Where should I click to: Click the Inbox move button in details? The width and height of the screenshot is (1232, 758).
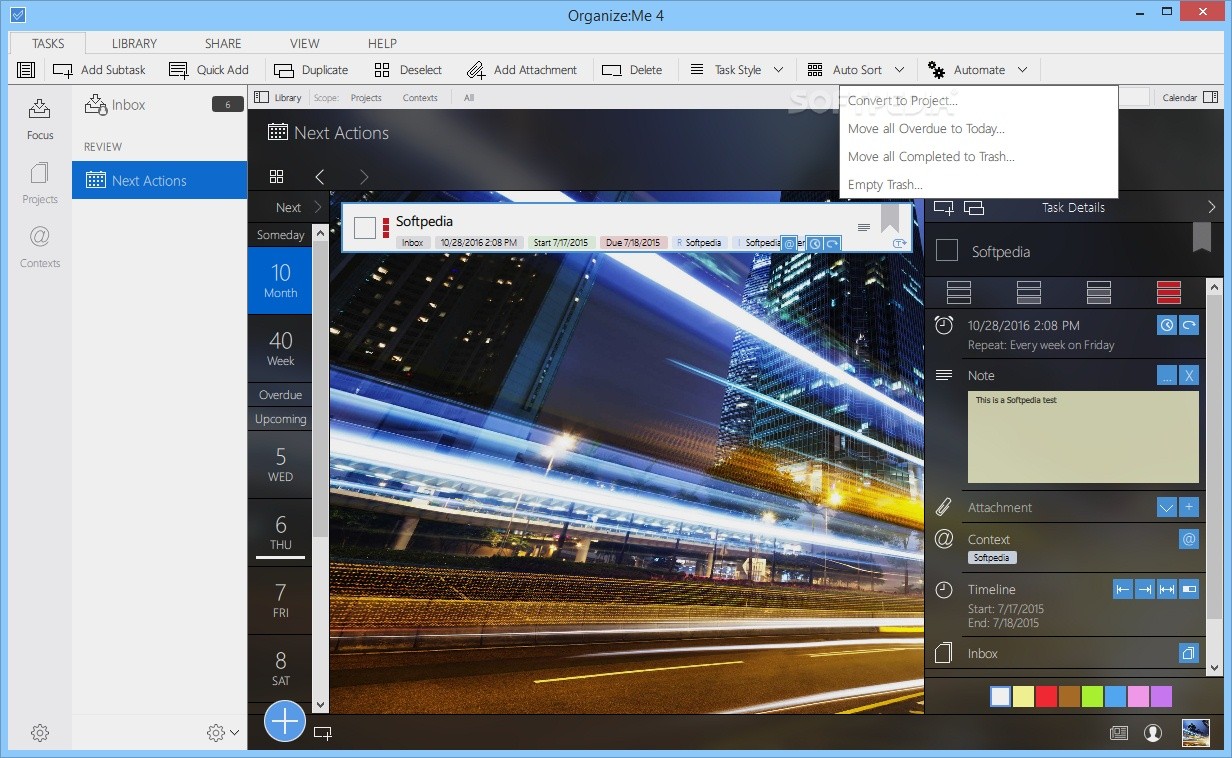click(x=1189, y=653)
